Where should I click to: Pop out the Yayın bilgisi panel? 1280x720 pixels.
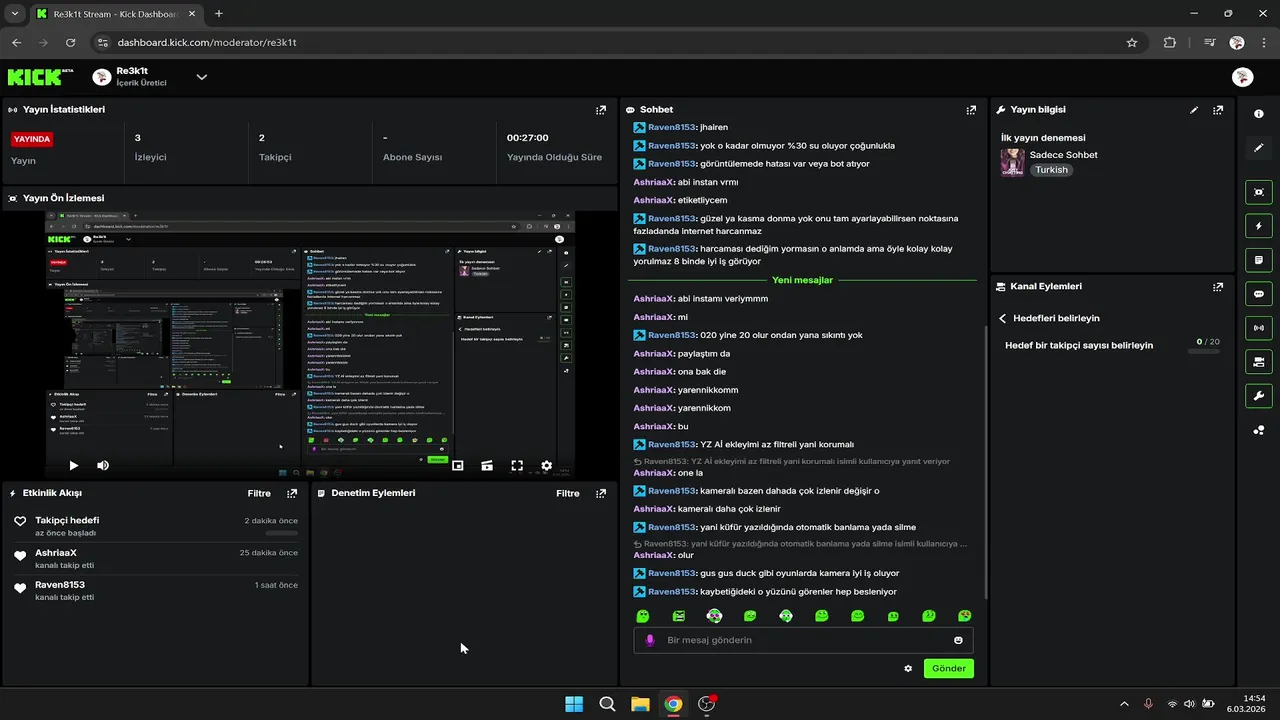pos(1218,110)
